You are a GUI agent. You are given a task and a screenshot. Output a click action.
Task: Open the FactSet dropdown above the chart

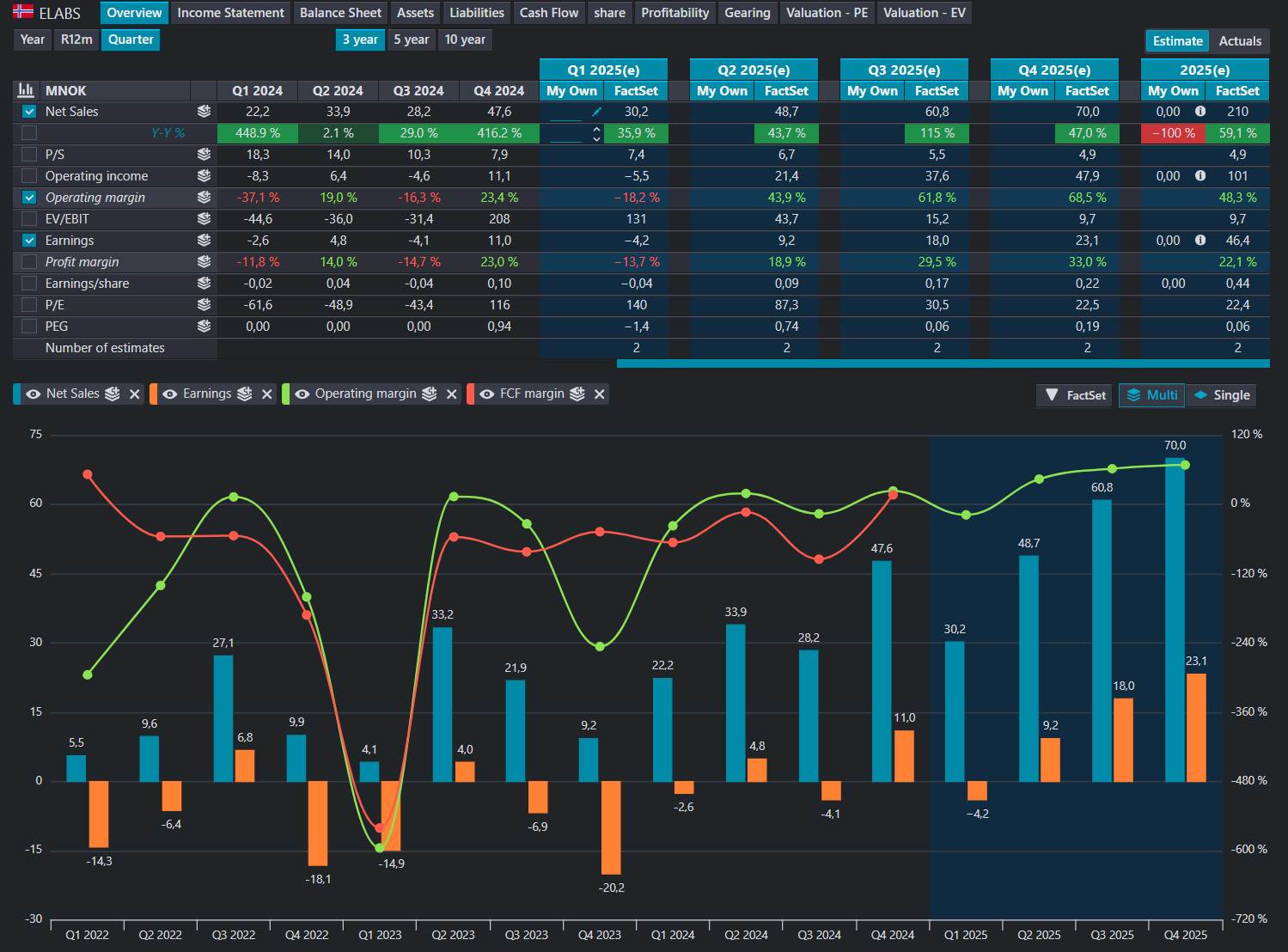(1076, 395)
